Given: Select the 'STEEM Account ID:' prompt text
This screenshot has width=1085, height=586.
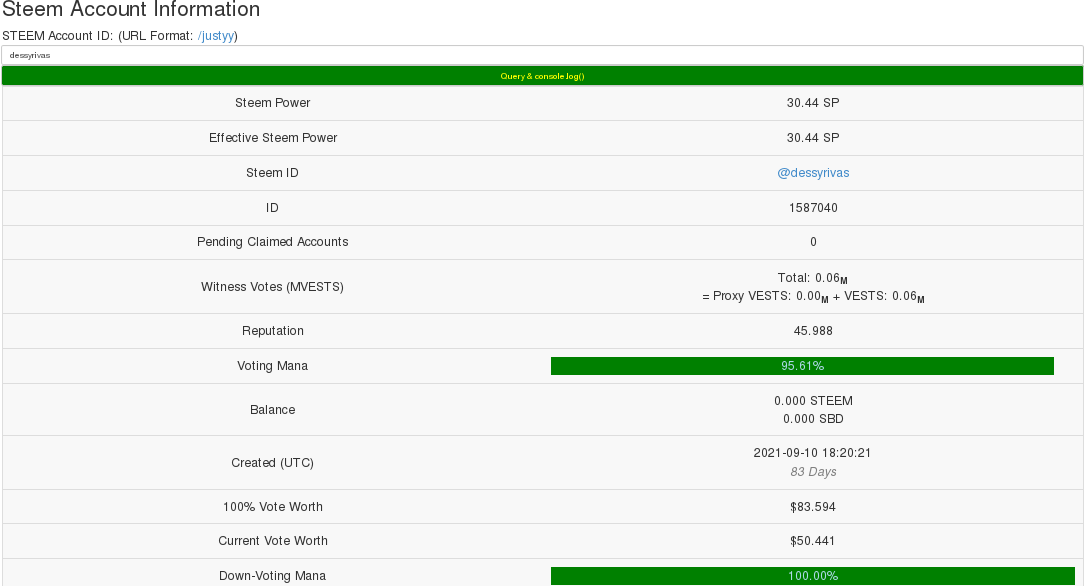Looking at the screenshot, I should [x=58, y=36].
